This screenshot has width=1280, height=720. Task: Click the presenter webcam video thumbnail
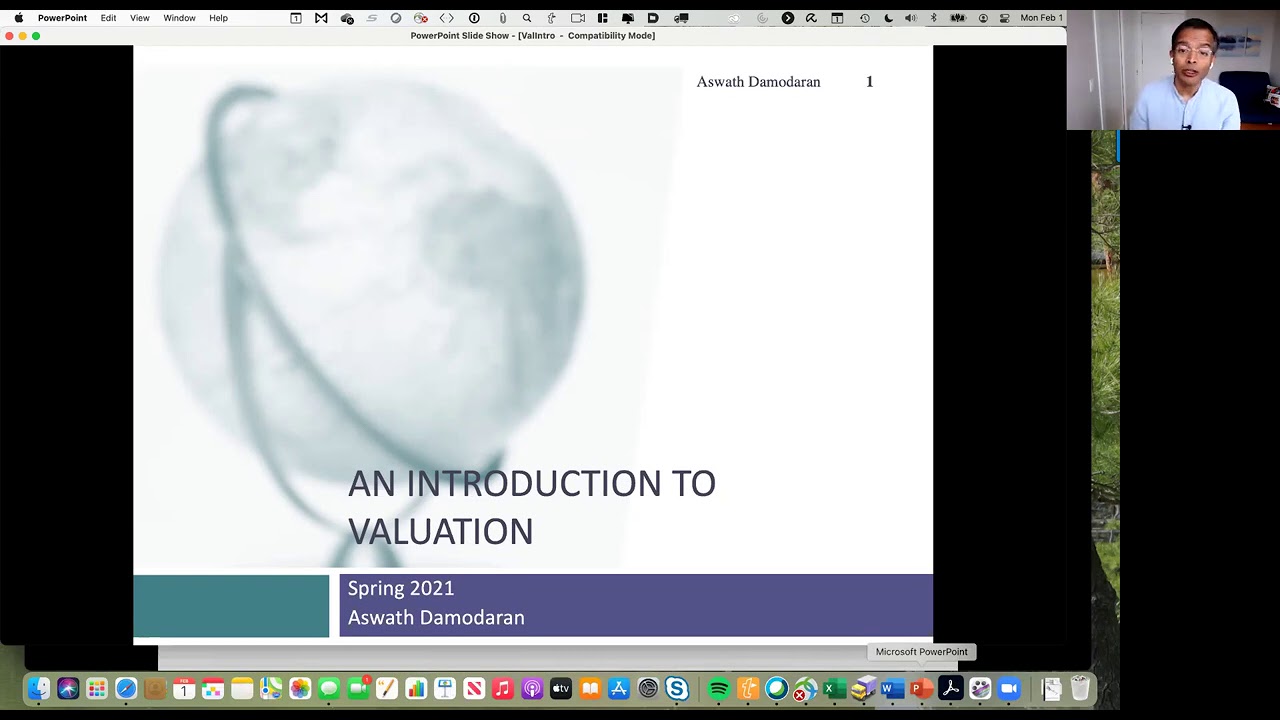1173,70
